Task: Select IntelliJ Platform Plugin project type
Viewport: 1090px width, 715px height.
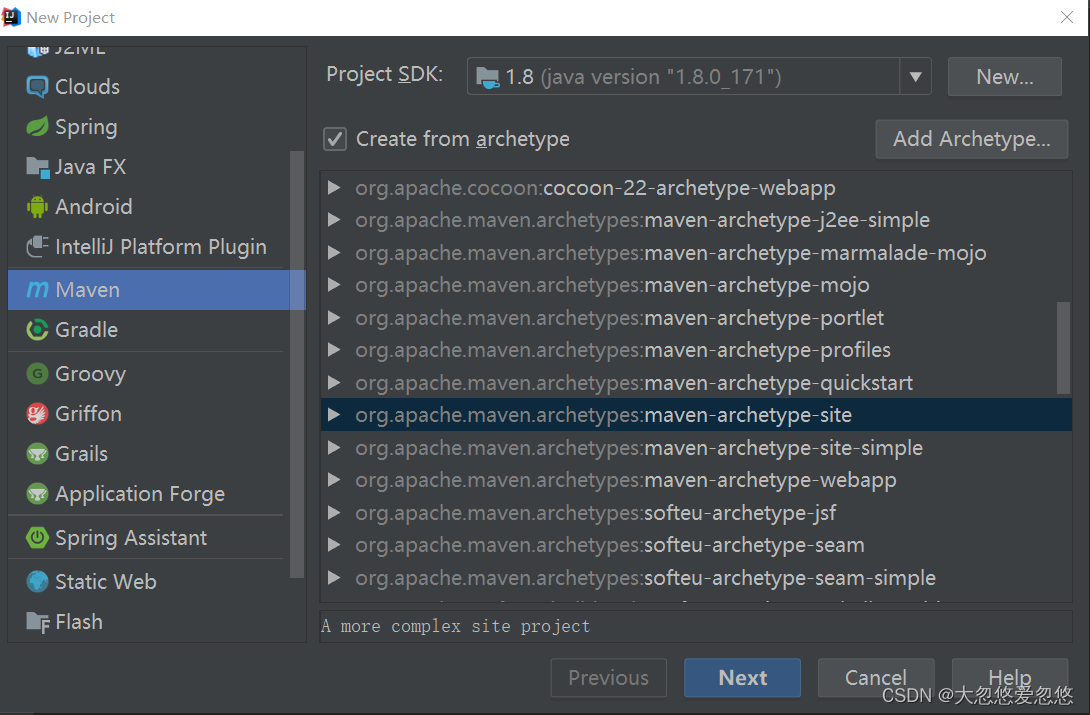Action: [x=149, y=247]
